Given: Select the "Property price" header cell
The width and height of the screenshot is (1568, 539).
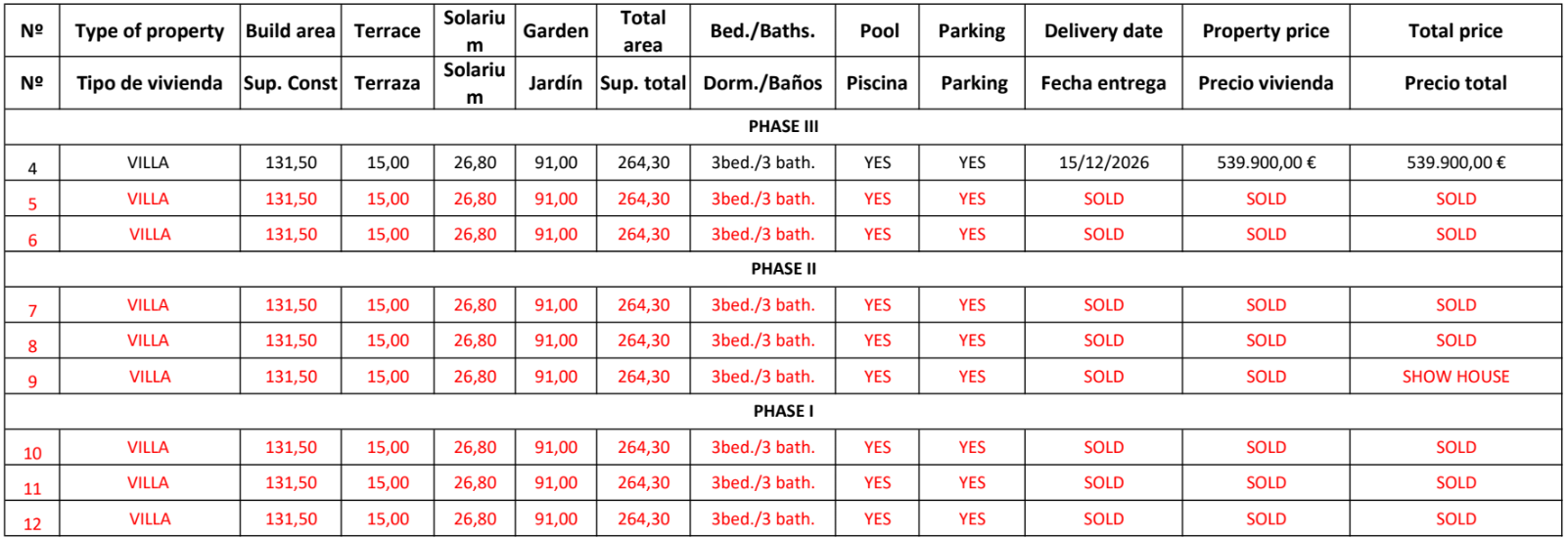Looking at the screenshot, I should click(1266, 31).
